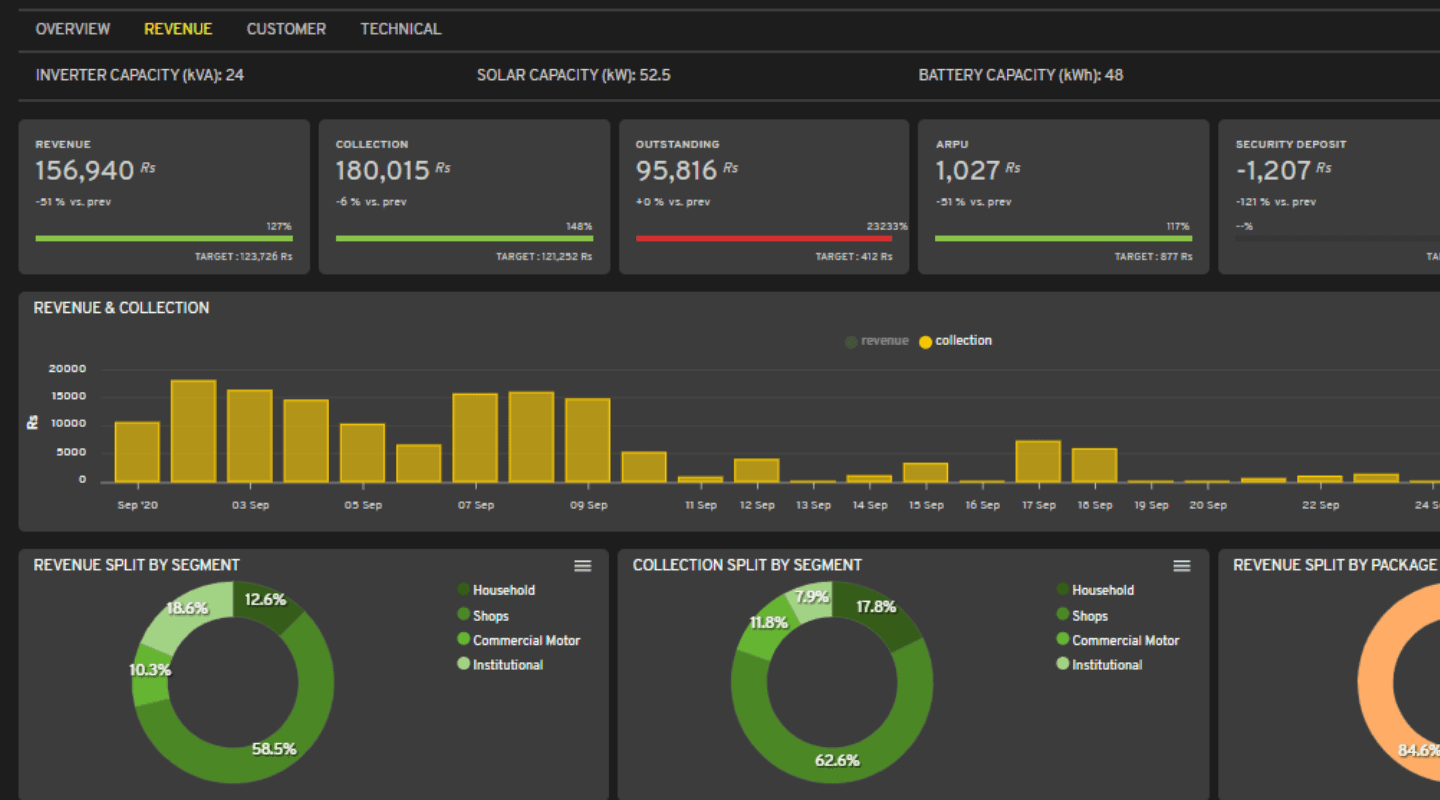Go to the Technical tab

point(400,29)
